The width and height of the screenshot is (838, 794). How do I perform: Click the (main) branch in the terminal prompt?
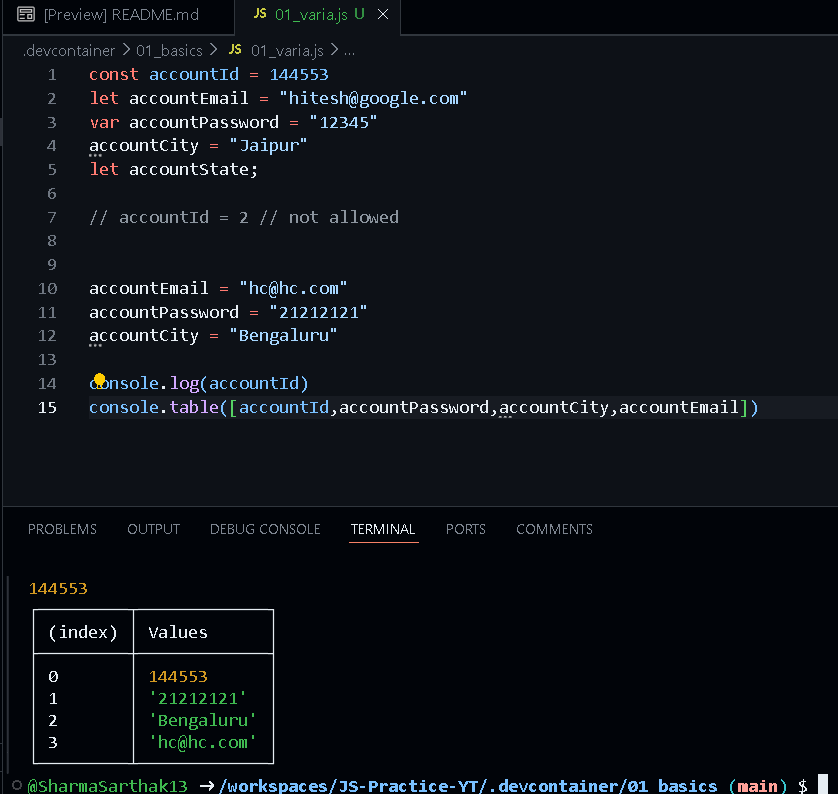pyautogui.click(x=757, y=786)
